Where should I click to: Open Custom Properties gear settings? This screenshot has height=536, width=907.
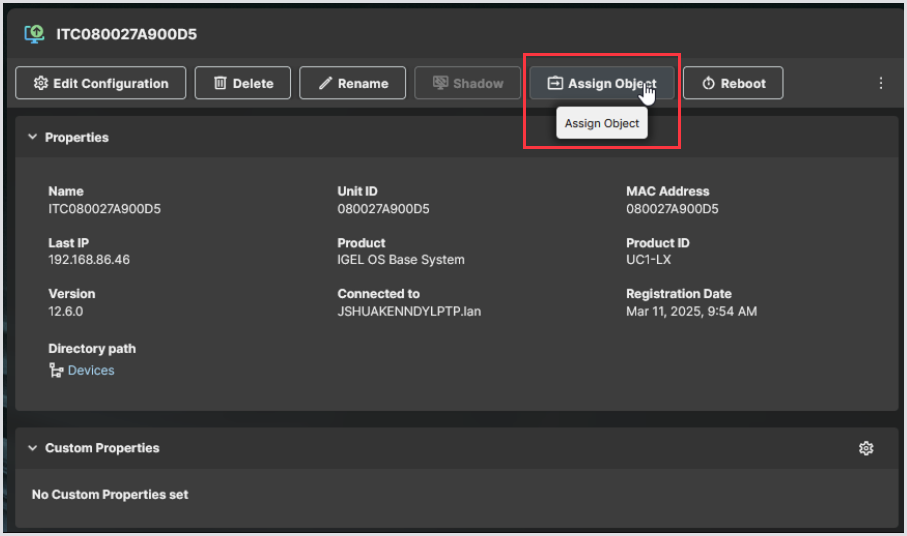(866, 449)
